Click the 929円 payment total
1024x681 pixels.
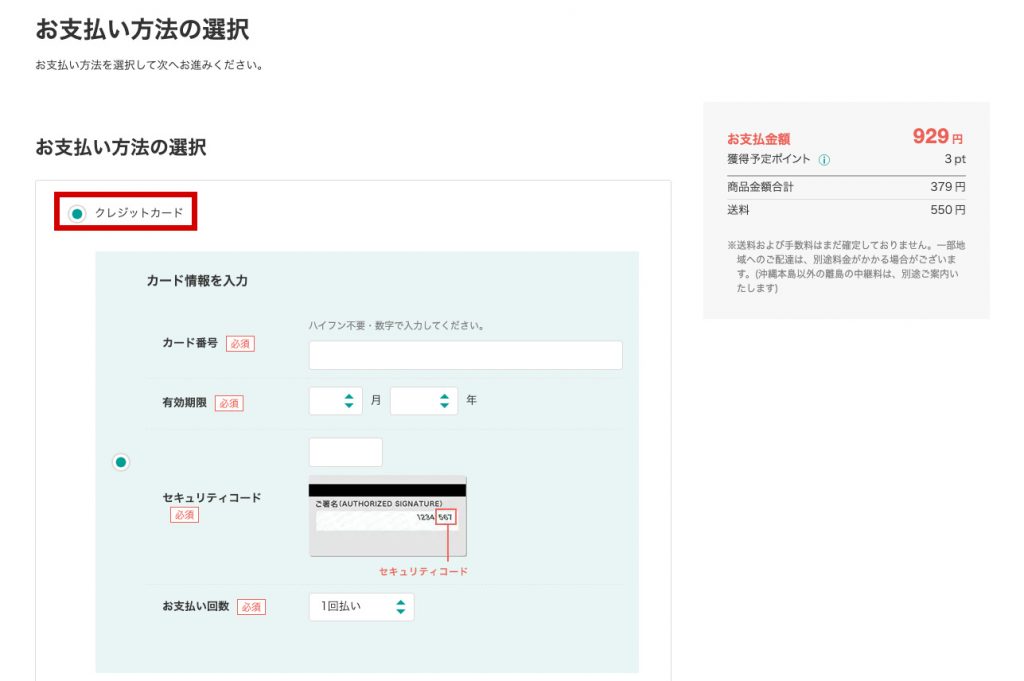click(x=936, y=137)
